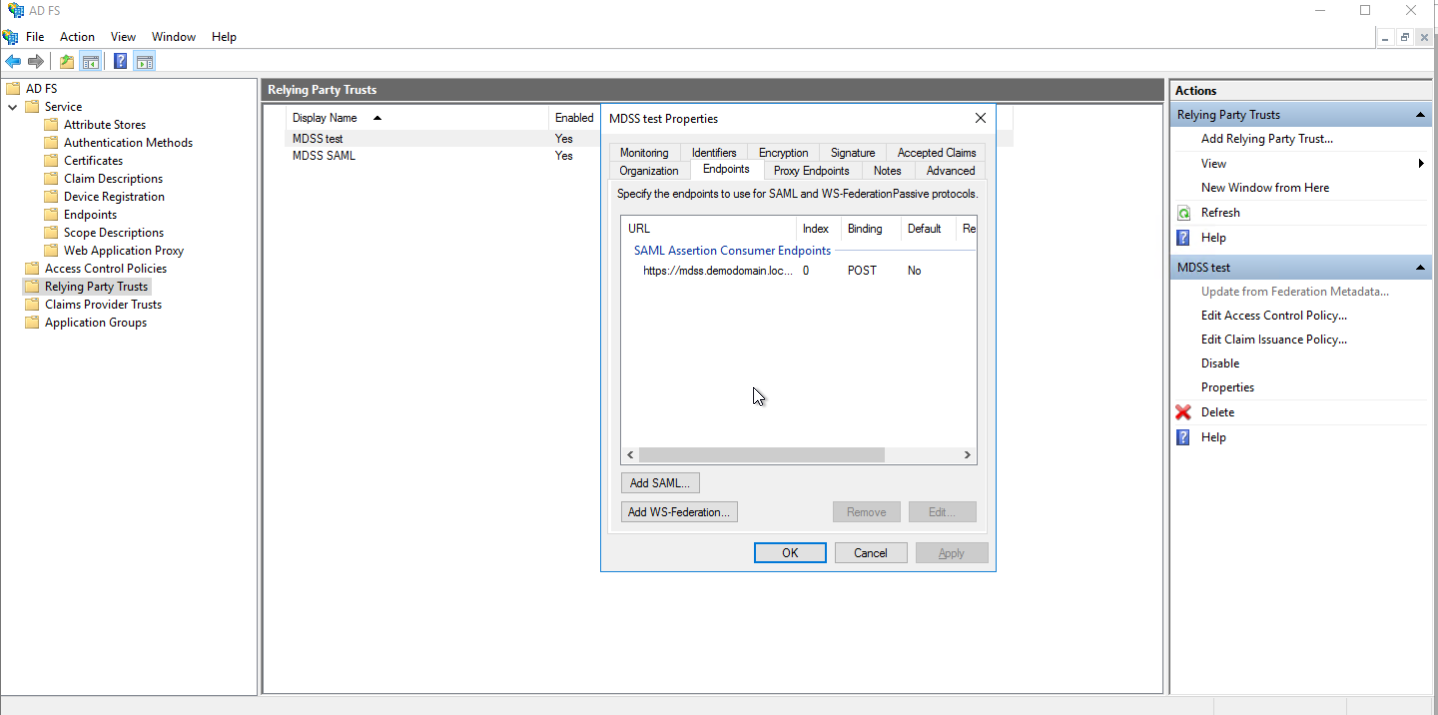Collapse the Relying Party Trusts actions section
The width and height of the screenshot is (1438, 715).
coord(1420,115)
